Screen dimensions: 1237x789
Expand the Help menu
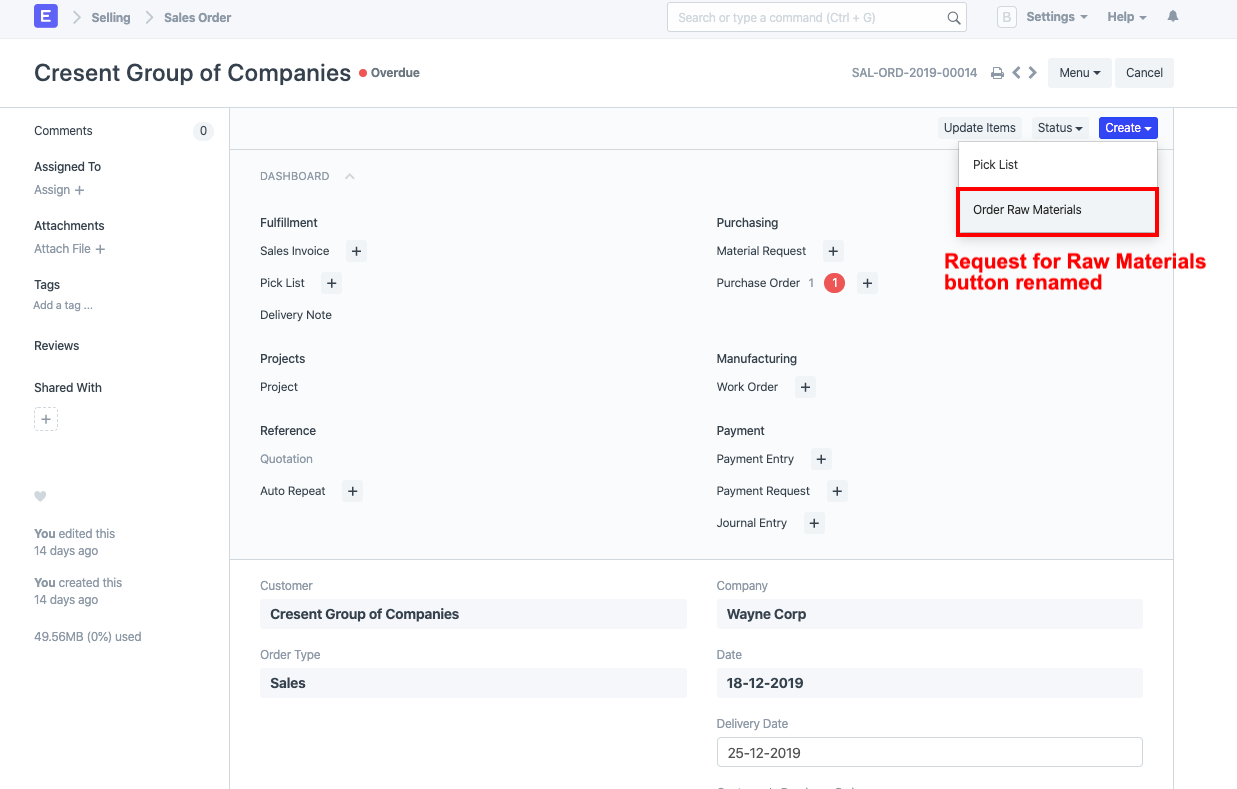coord(1126,16)
